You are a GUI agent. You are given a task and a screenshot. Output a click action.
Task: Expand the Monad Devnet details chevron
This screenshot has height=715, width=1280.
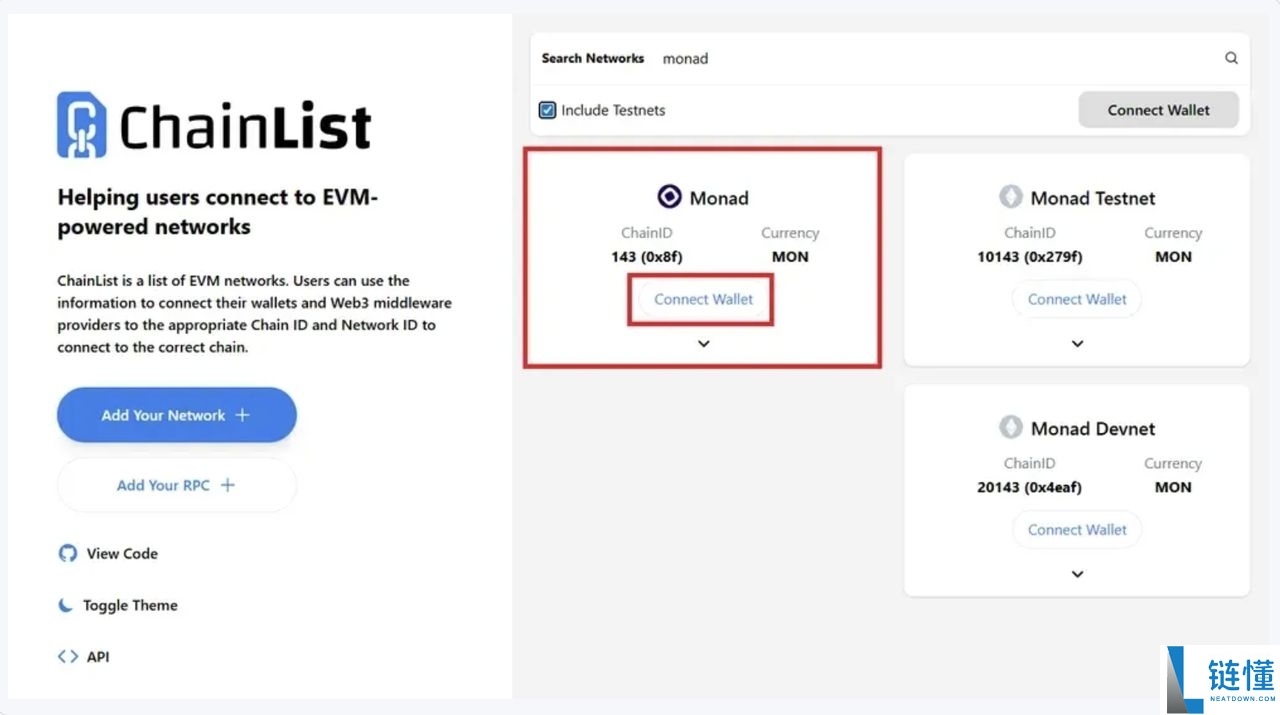(x=1077, y=573)
